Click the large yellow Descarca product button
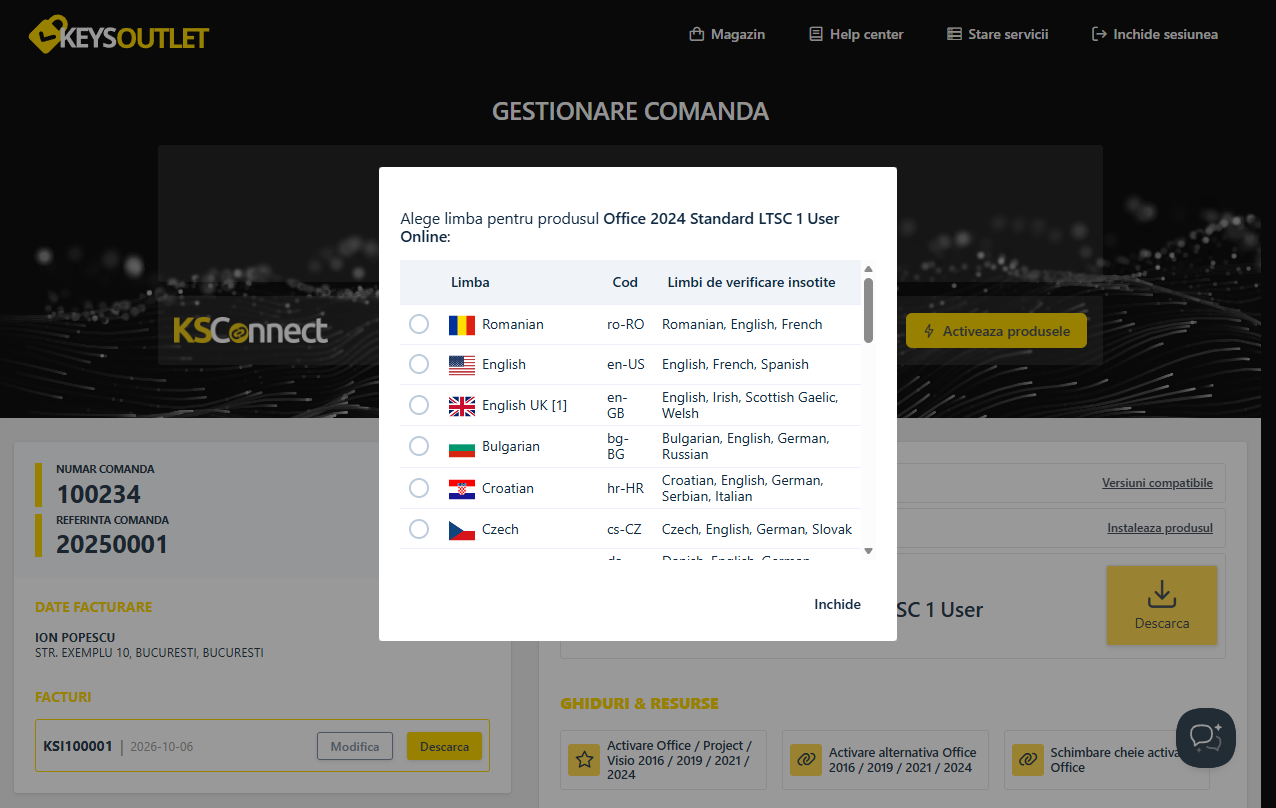The image size is (1276, 808). pos(1162,605)
